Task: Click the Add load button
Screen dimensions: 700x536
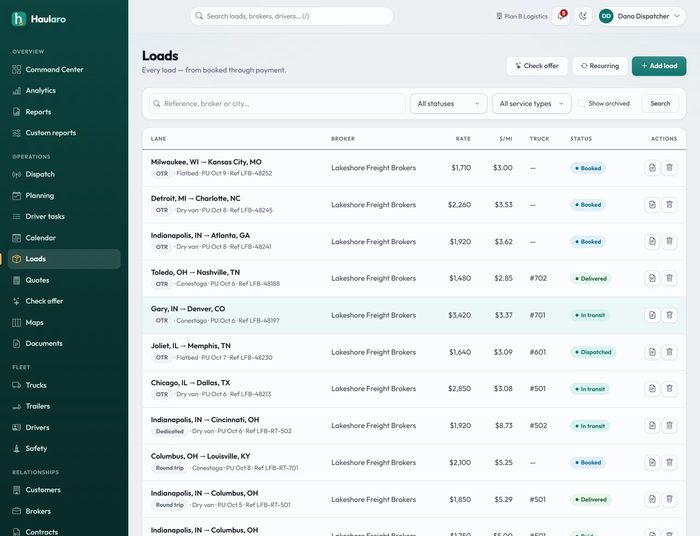Action: [659, 66]
